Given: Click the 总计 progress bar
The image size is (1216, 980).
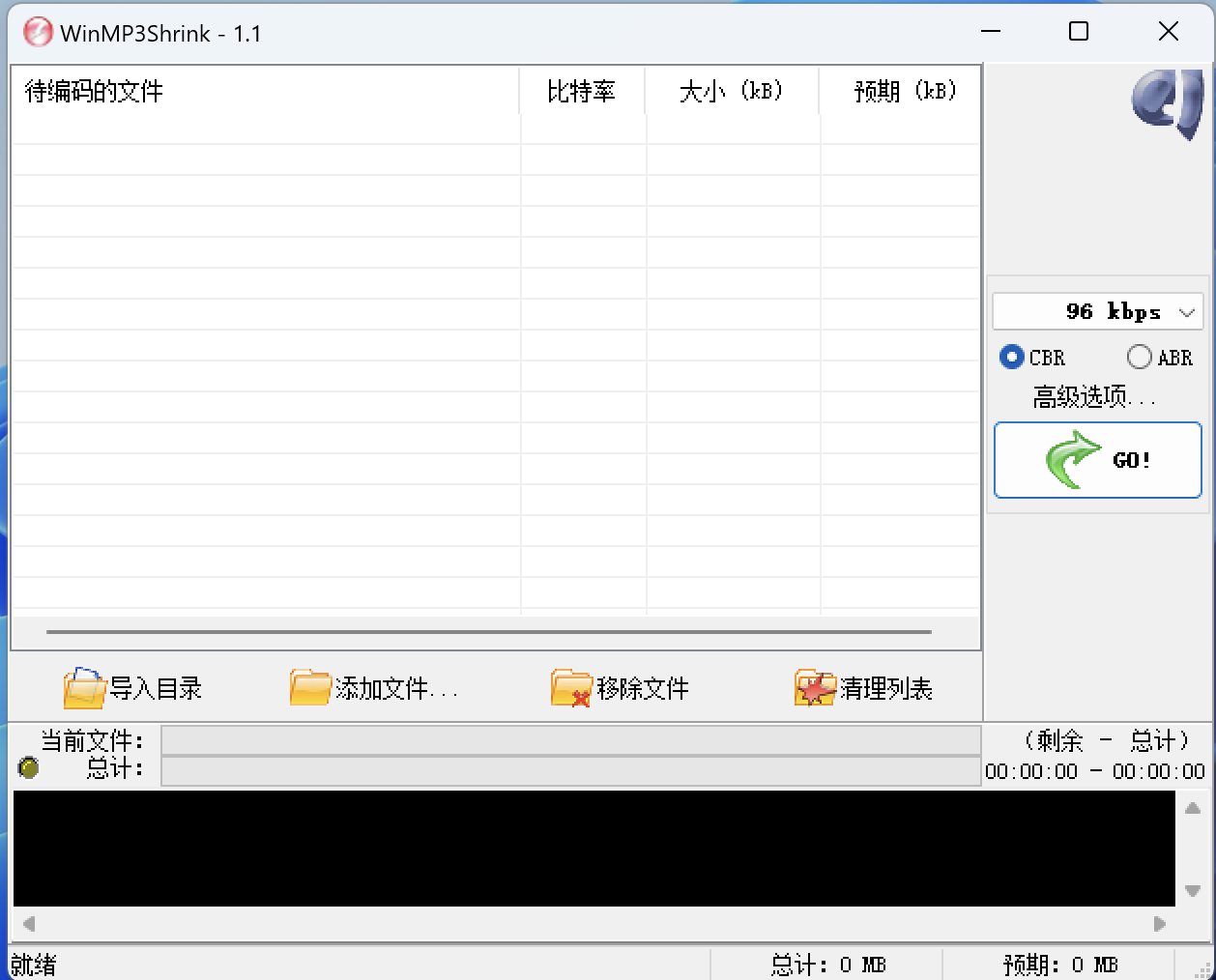Looking at the screenshot, I should pyautogui.click(x=570, y=770).
